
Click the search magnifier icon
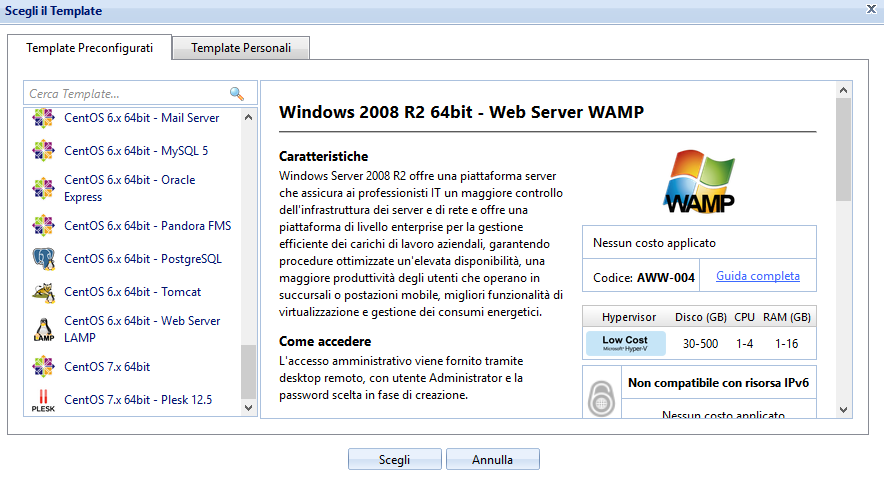237,94
